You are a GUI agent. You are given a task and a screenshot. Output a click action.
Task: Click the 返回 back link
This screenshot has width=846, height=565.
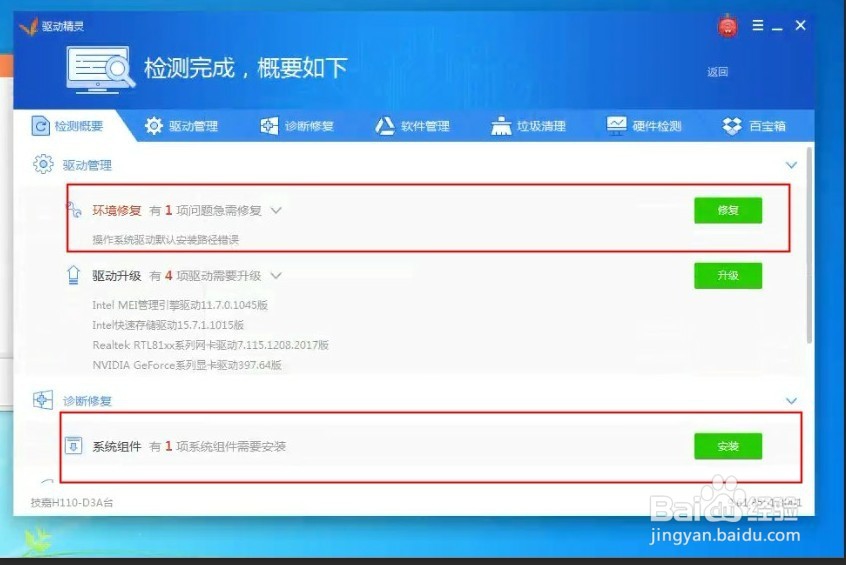[718, 72]
